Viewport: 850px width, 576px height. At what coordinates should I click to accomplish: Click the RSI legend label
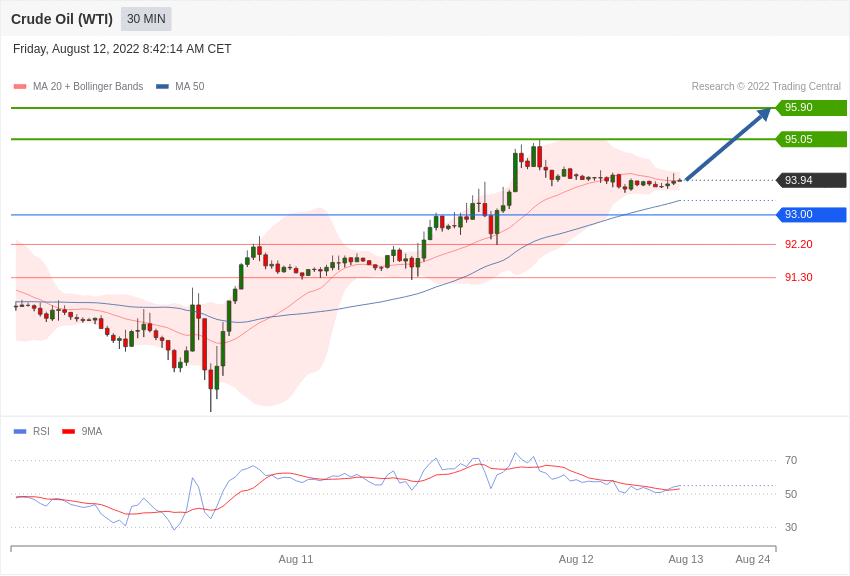pyautogui.click(x=41, y=431)
